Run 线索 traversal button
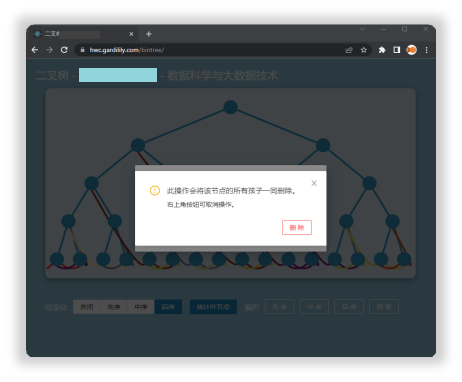Screen dimensions: 462x382 (x=384, y=307)
